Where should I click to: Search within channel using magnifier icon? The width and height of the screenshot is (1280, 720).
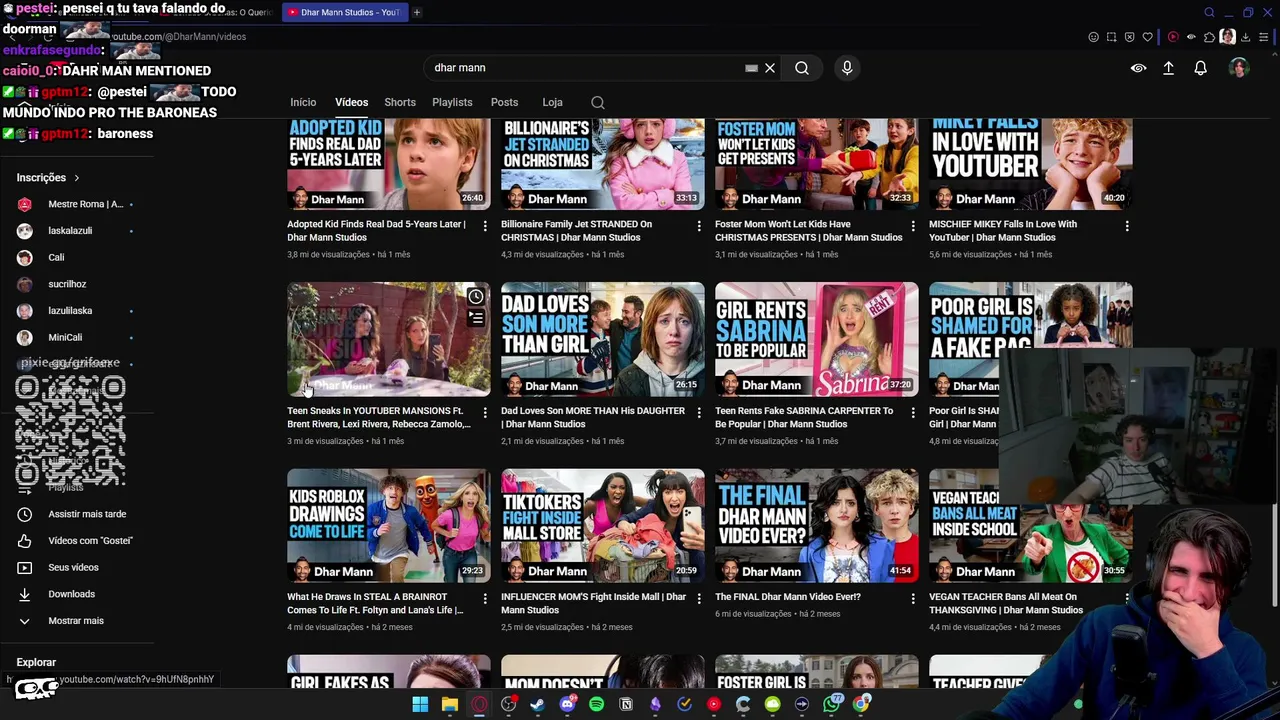597,102
